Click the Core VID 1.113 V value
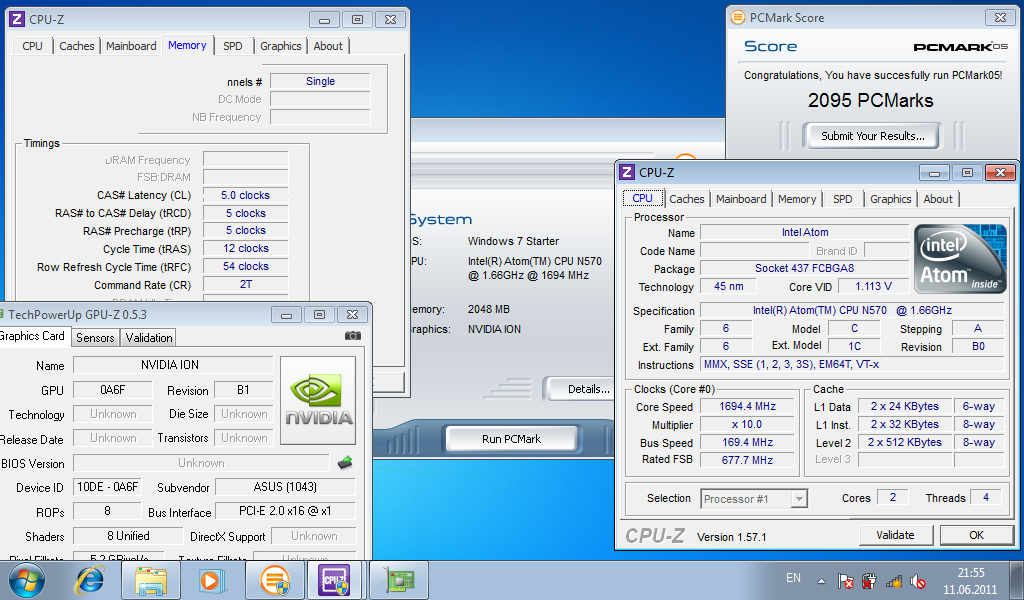Screen dimensions: 1024x600 (873, 286)
